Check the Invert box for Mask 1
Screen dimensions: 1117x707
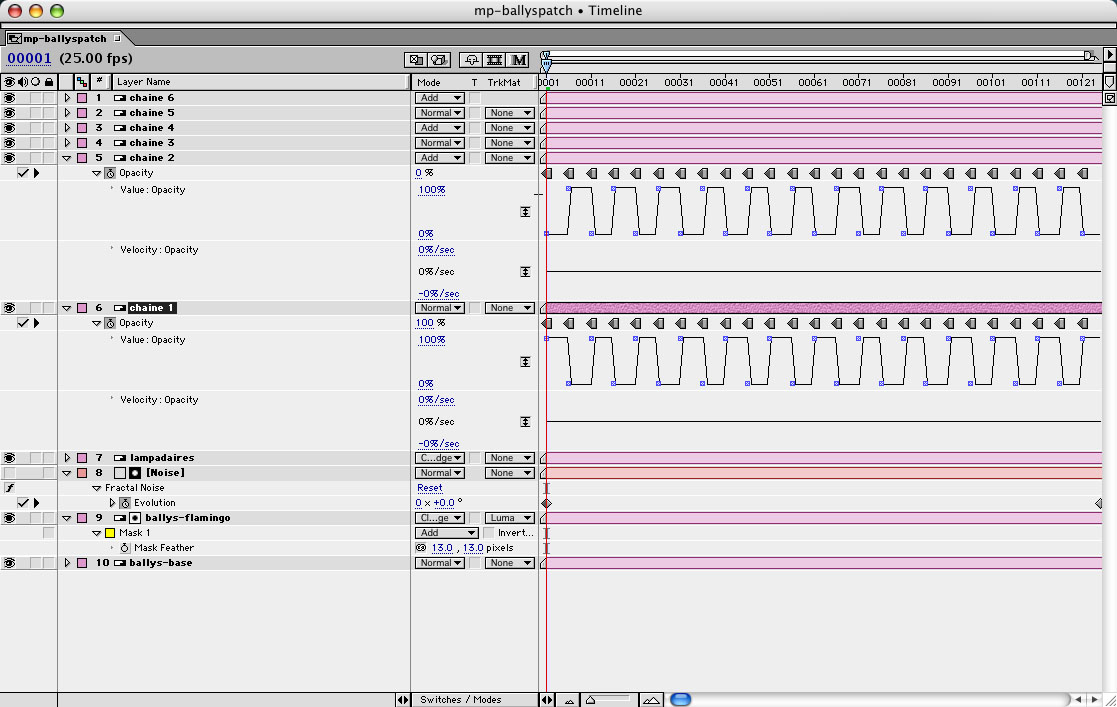click(x=488, y=533)
